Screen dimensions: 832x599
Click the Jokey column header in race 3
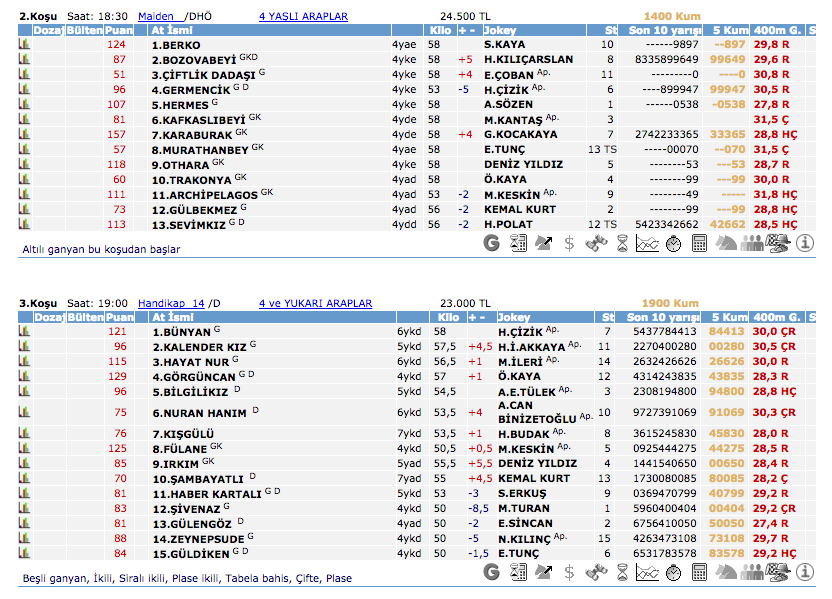click(515, 317)
